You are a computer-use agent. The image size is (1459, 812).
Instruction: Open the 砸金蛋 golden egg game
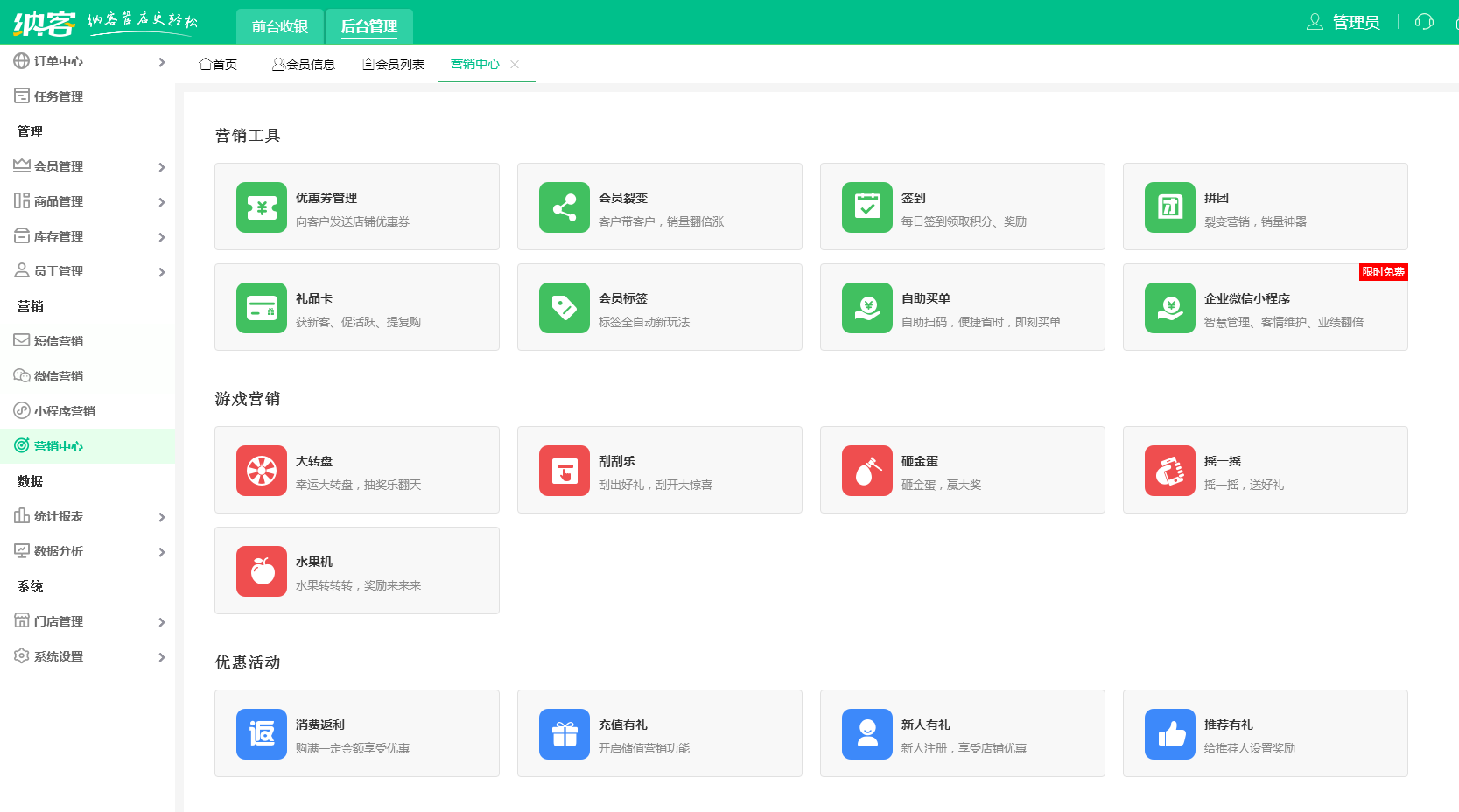pos(866,471)
